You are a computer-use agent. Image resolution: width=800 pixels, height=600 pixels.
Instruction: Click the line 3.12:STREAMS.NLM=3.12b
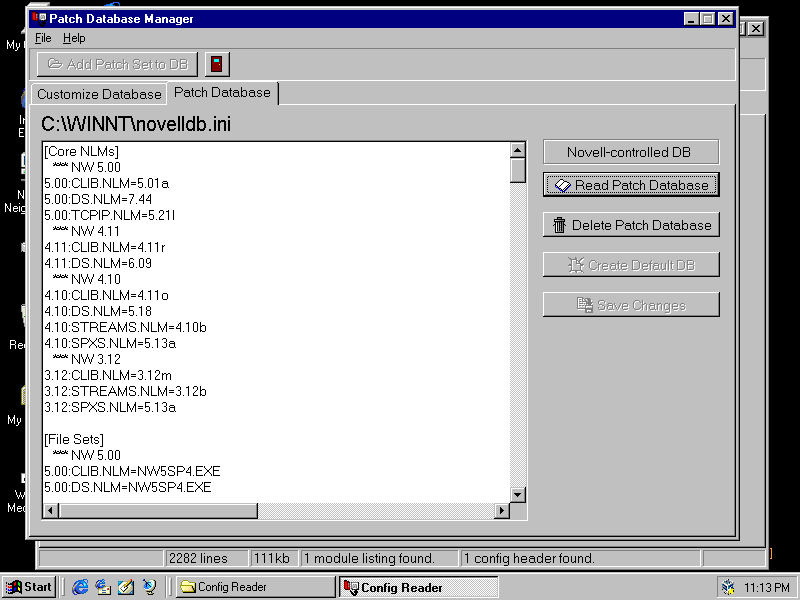click(x=126, y=391)
